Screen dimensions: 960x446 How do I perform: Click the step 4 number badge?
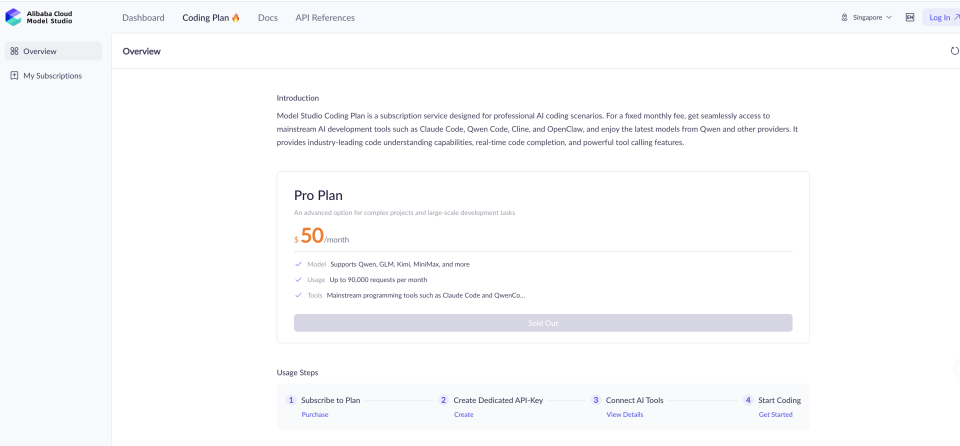(x=748, y=400)
